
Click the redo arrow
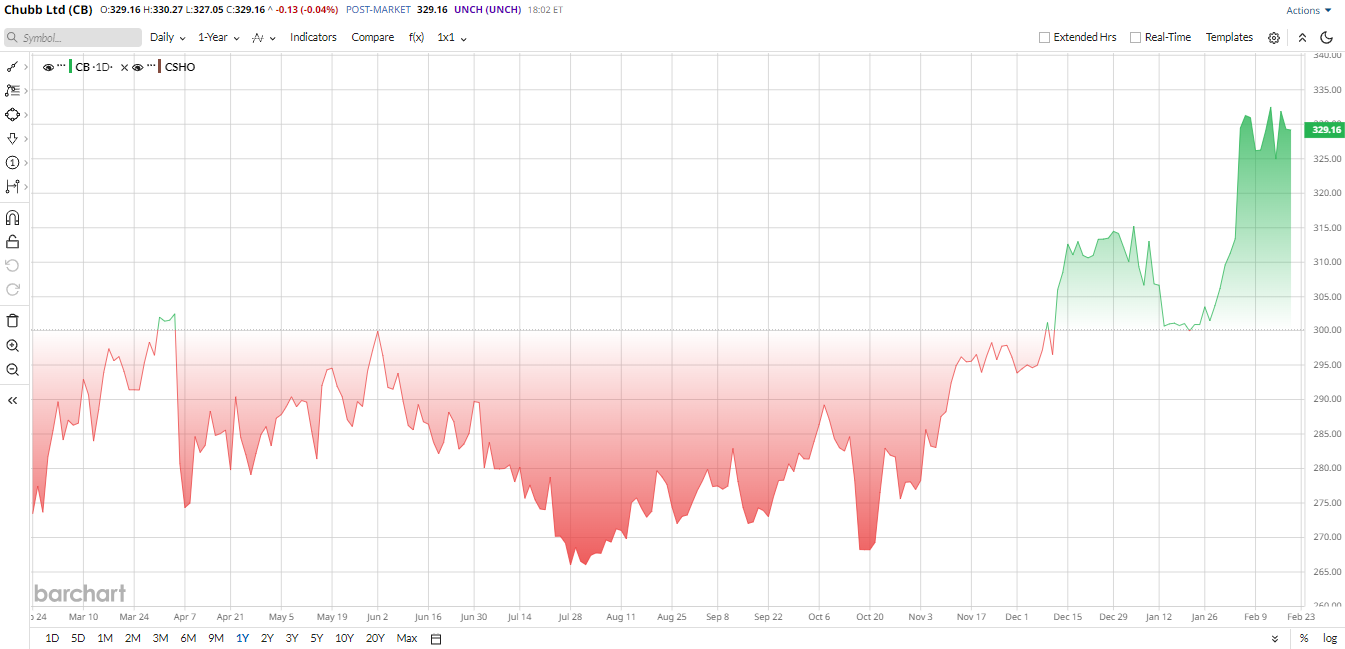coord(12,289)
